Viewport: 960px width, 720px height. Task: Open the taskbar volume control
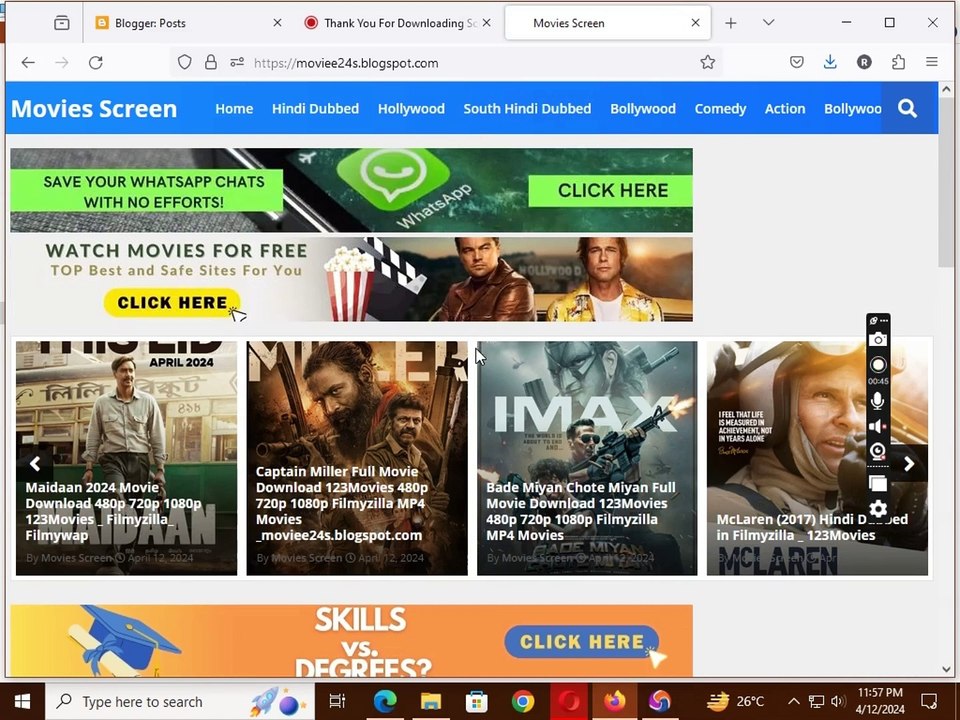click(839, 702)
